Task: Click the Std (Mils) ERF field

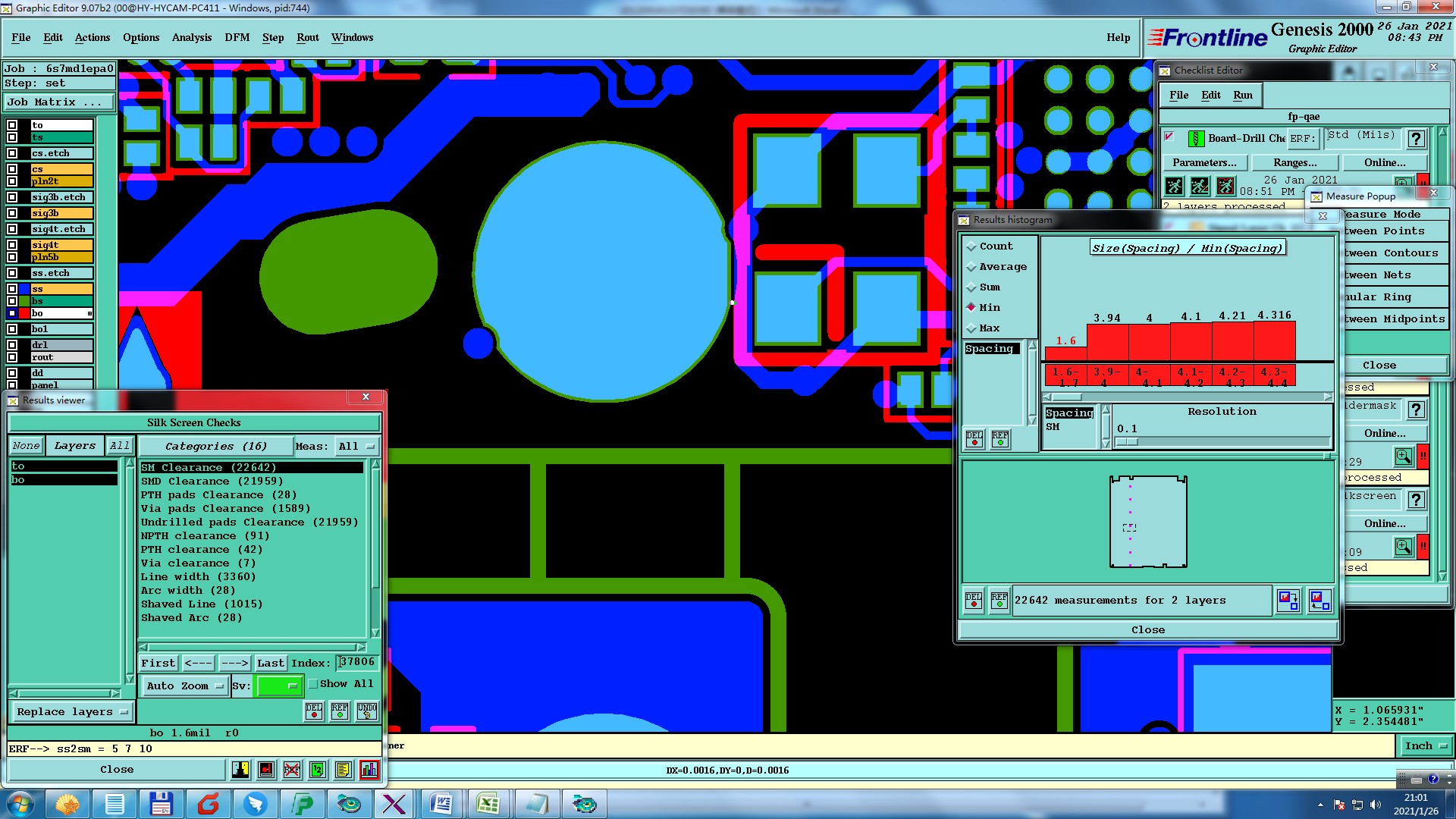Action: tap(1362, 137)
